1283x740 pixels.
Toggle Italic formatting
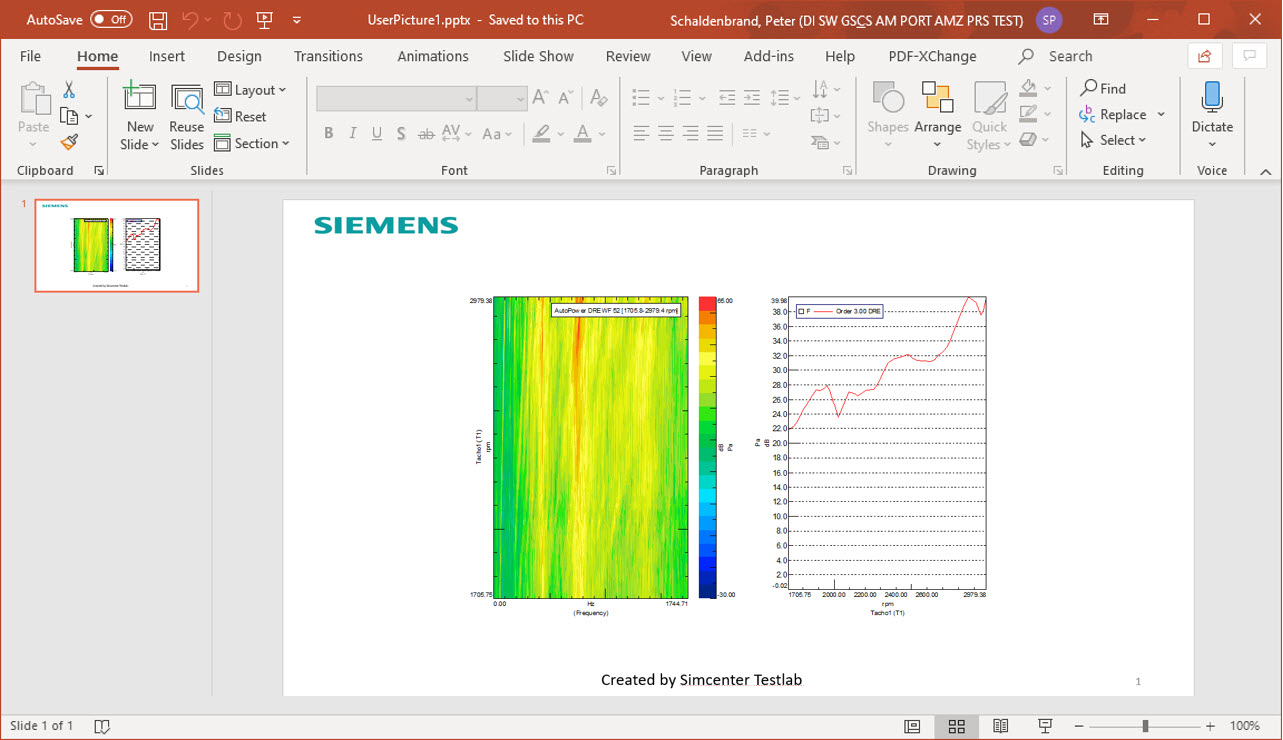coord(352,134)
